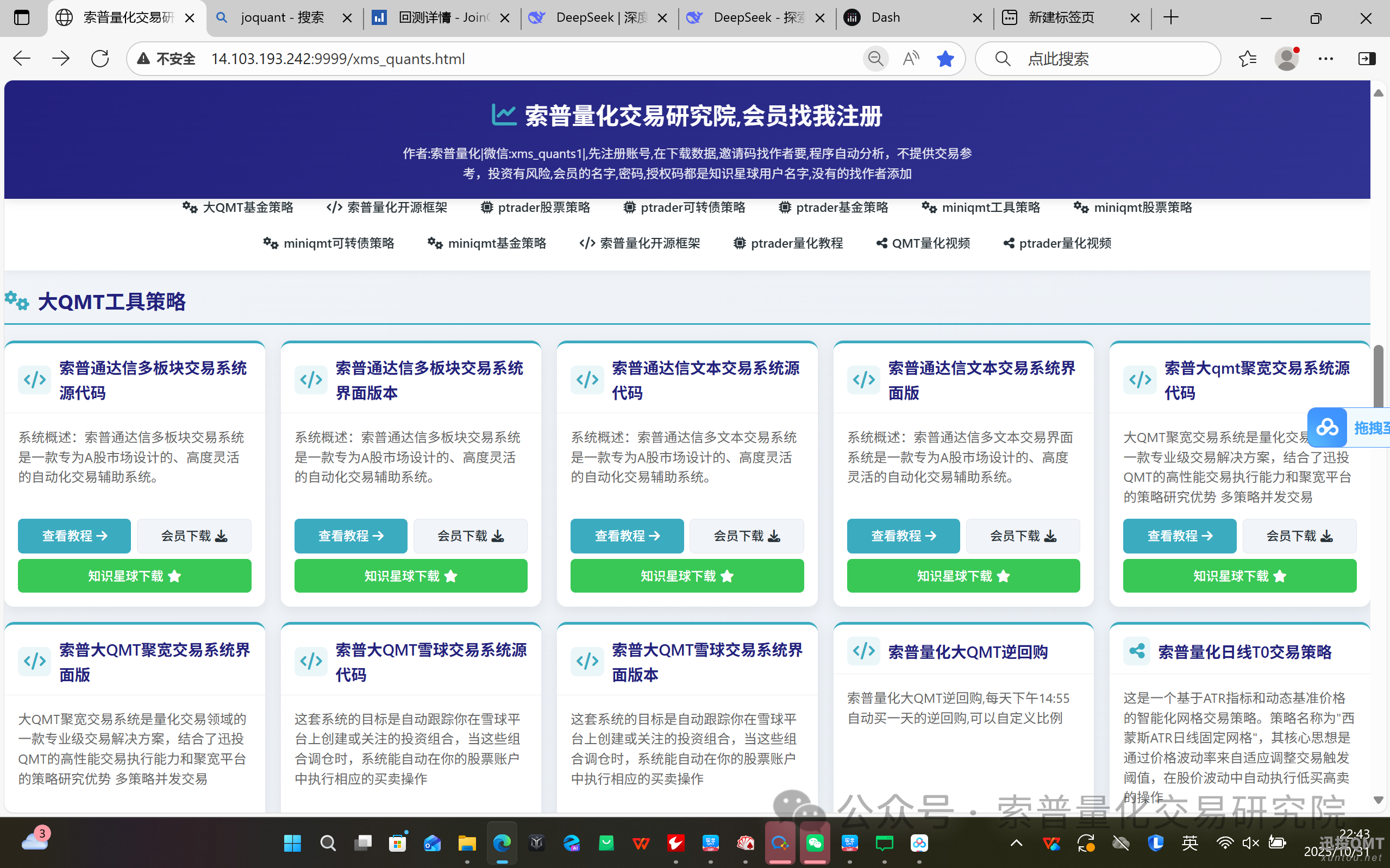This screenshot has height=868, width=1390.
Task: Click 查看教程 on the first card
Action: (x=74, y=535)
